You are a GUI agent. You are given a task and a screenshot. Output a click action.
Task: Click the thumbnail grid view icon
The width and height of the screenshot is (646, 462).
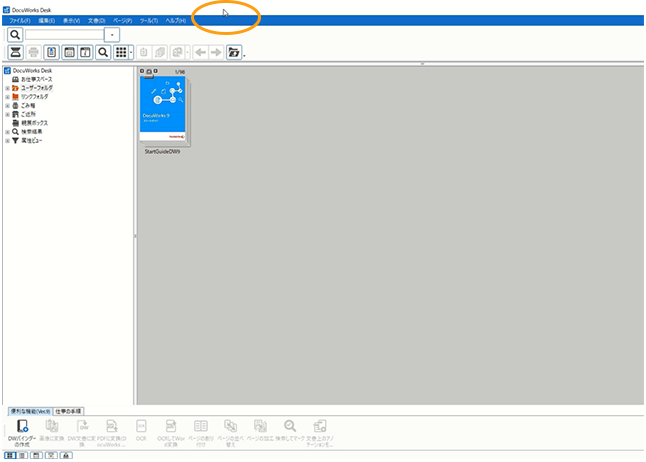coord(121,52)
